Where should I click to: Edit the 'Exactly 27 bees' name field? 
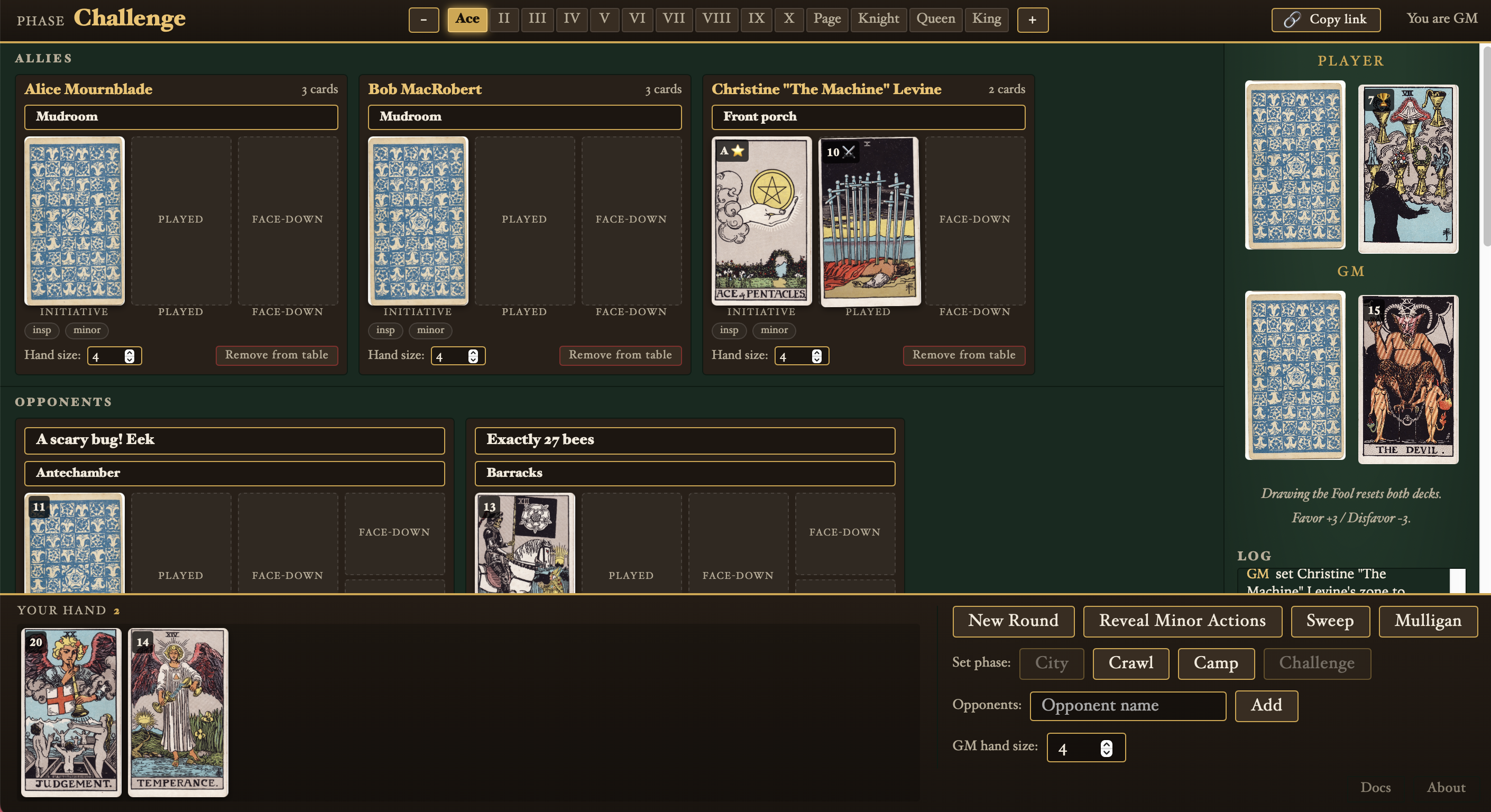click(685, 440)
